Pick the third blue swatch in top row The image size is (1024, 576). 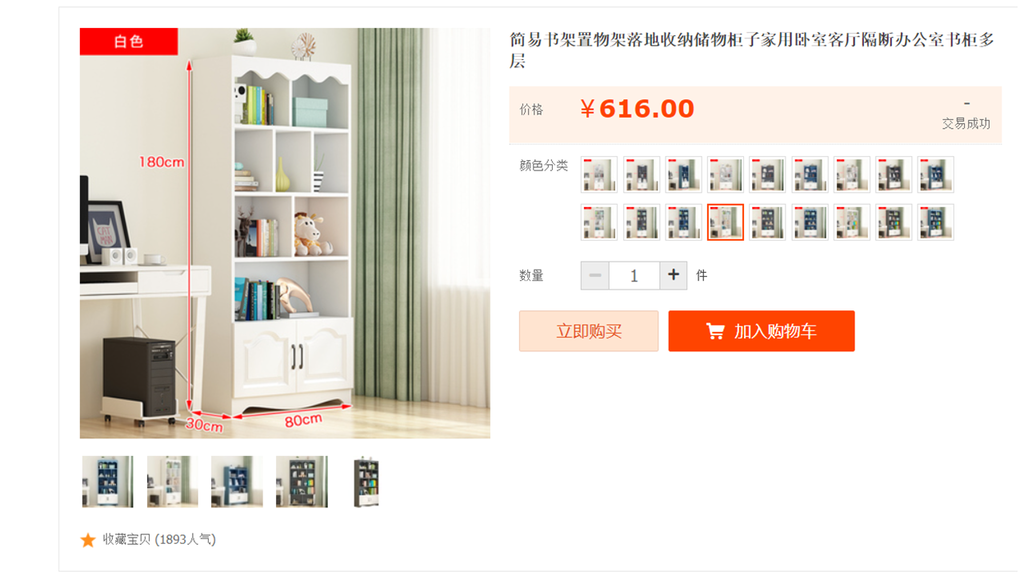click(683, 174)
